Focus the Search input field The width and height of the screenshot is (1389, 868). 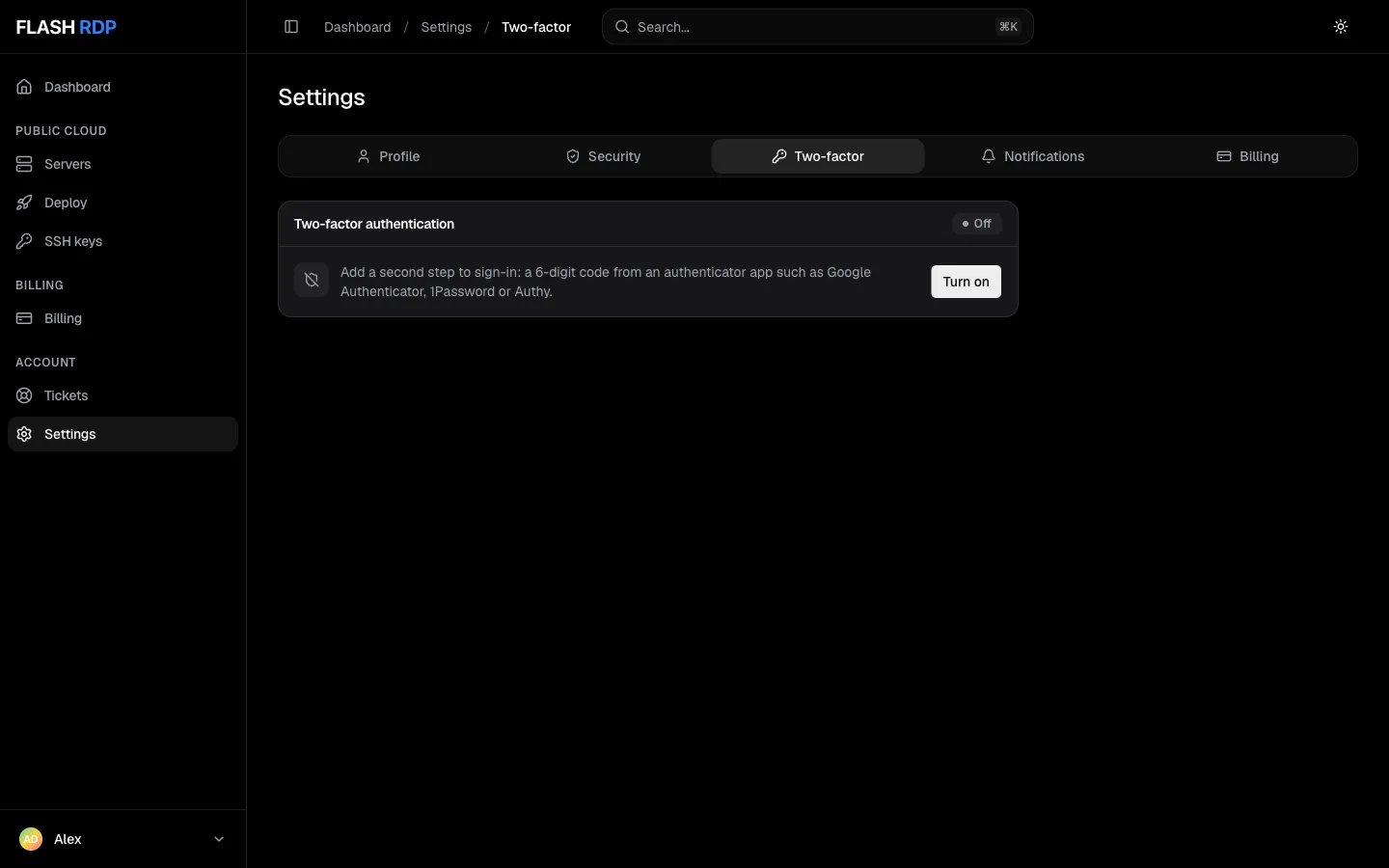pyautogui.click(x=818, y=27)
